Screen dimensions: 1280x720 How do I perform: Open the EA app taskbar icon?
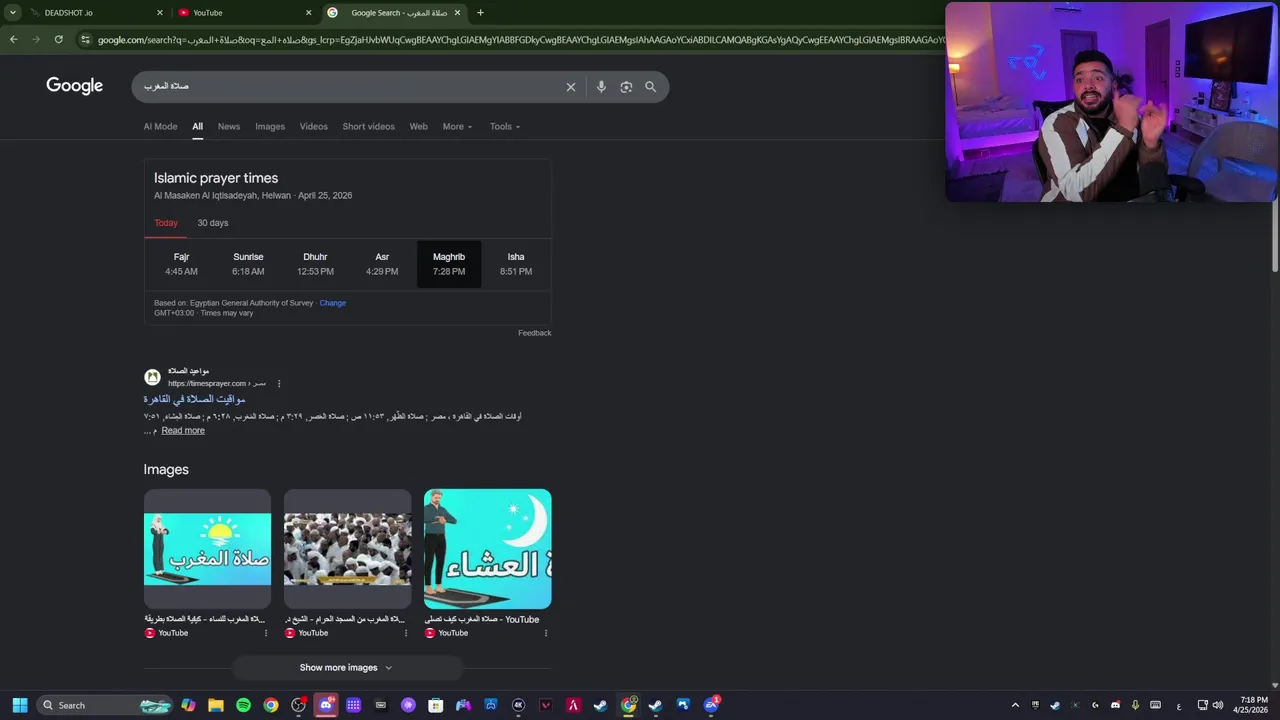pos(711,705)
